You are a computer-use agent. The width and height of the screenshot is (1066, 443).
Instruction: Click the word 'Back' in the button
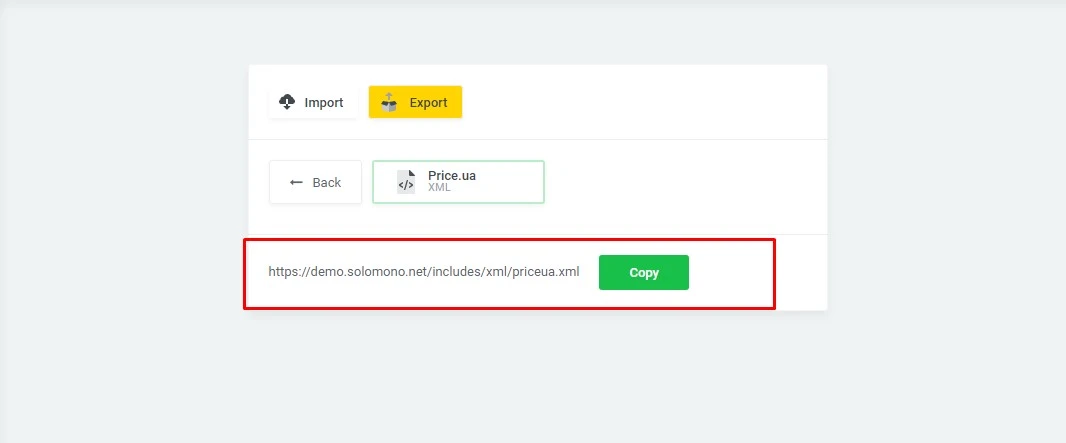(327, 183)
